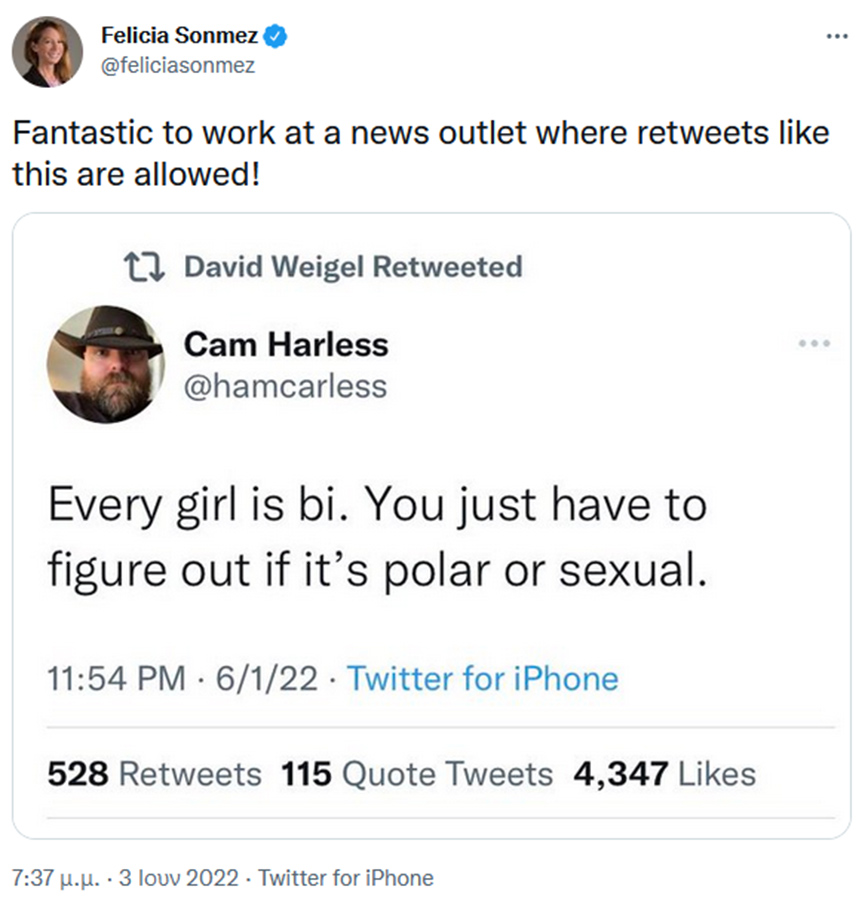The height and width of the screenshot is (902, 868).
Task: Open Felicia Sonmez's profile photo
Action: [x=48, y=51]
